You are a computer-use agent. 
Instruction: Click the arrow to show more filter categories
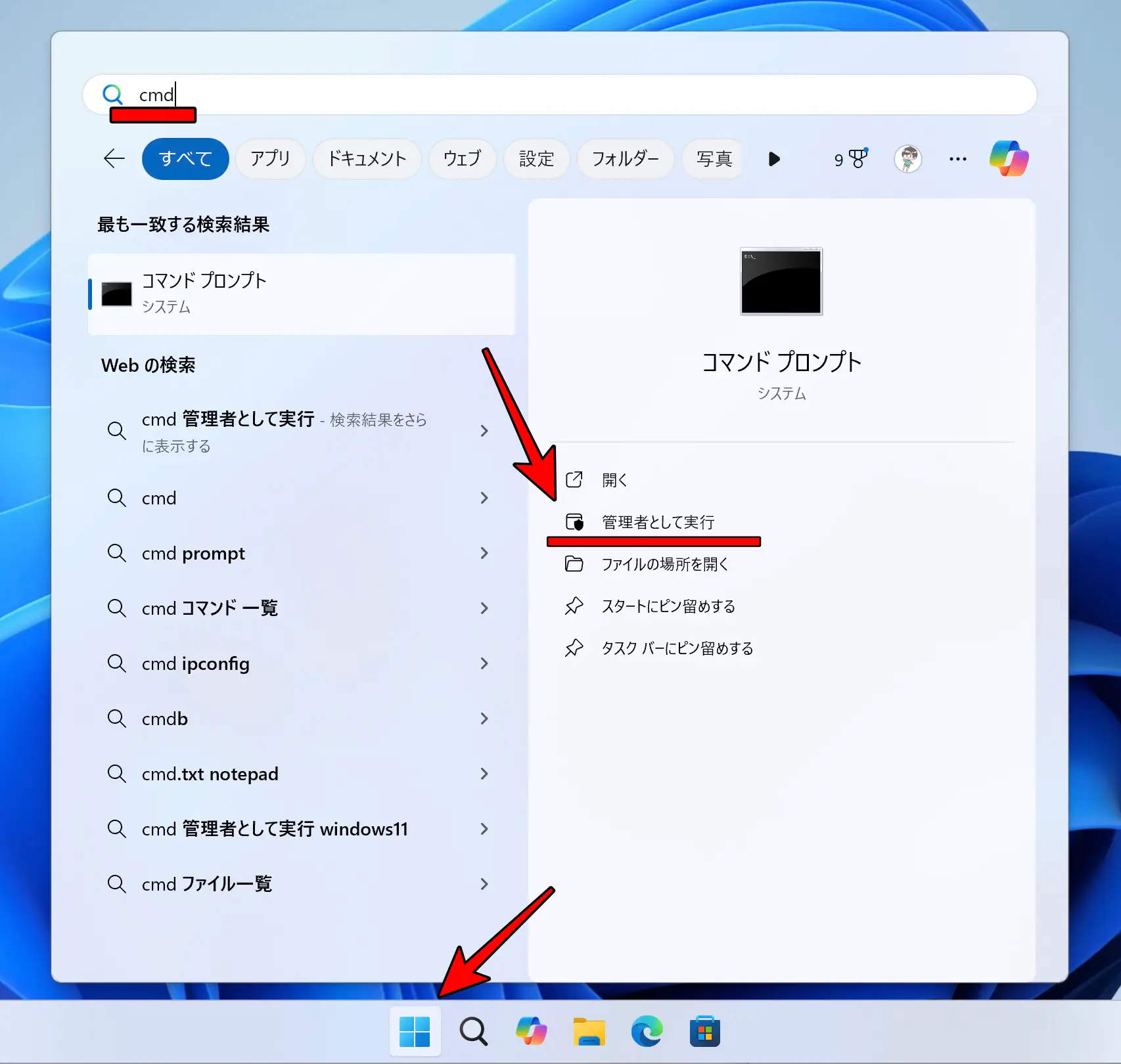coord(775,158)
